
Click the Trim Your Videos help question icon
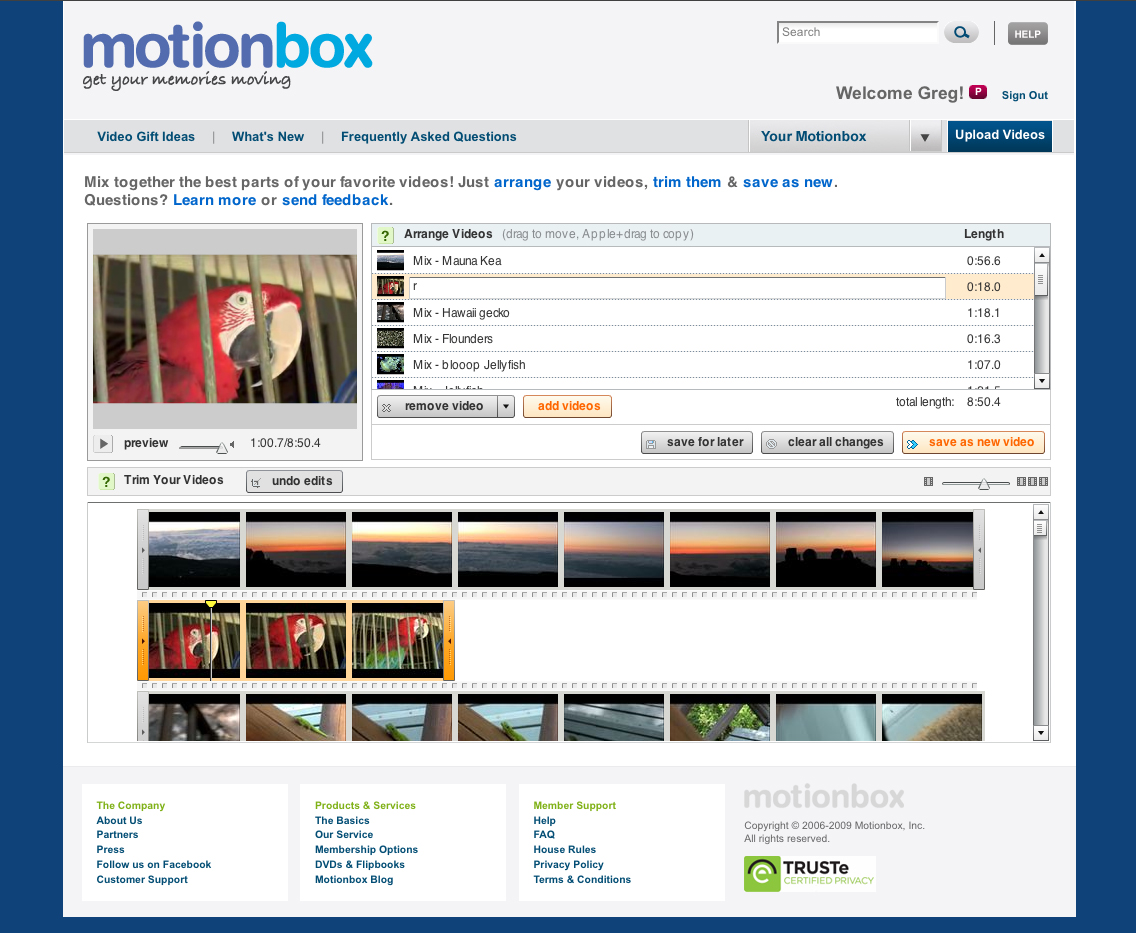(x=106, y=482)
